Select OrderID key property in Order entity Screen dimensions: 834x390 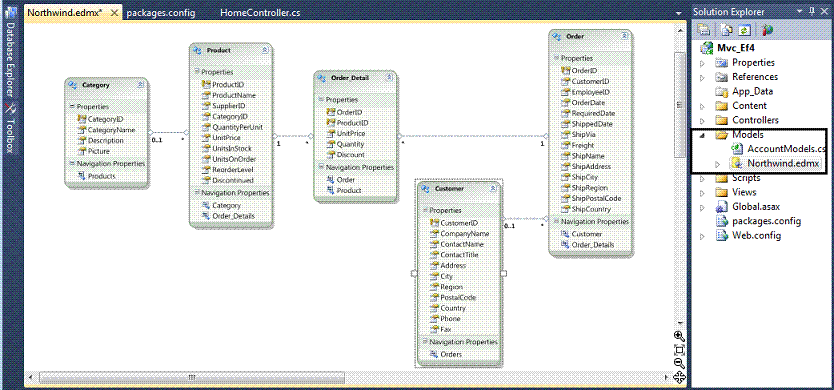click(584, 71)
